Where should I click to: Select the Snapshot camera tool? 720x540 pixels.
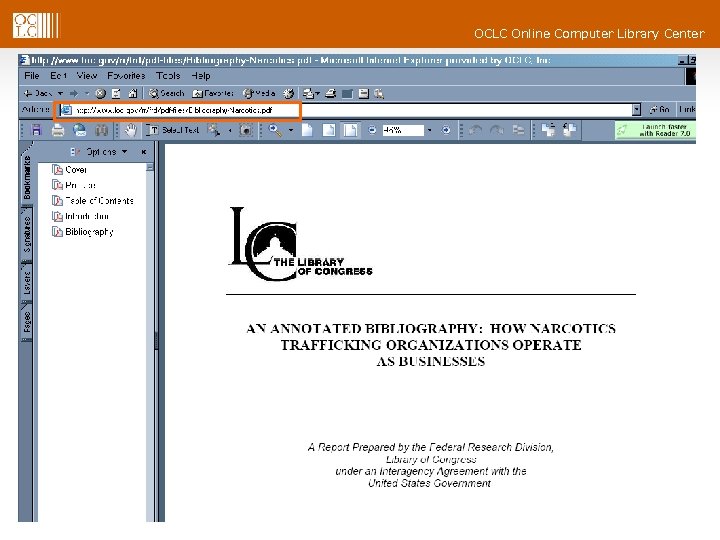[246, 130]
